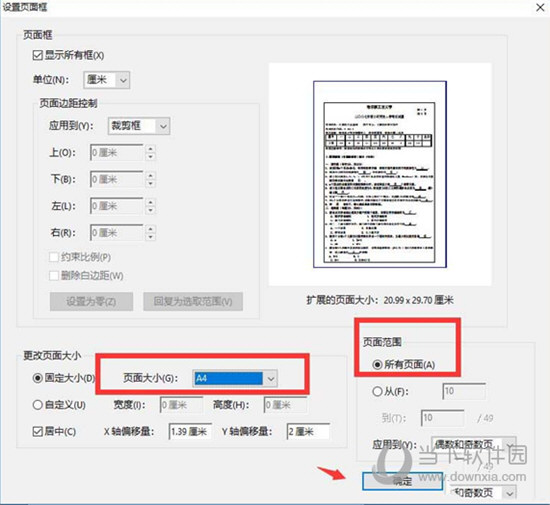Click the 右(R) margin input field
The image size is (550, 505).
click(117, 233)
